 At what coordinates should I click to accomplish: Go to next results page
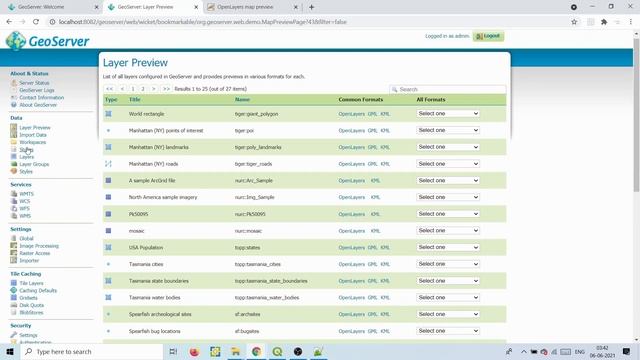tap(153, 89)
